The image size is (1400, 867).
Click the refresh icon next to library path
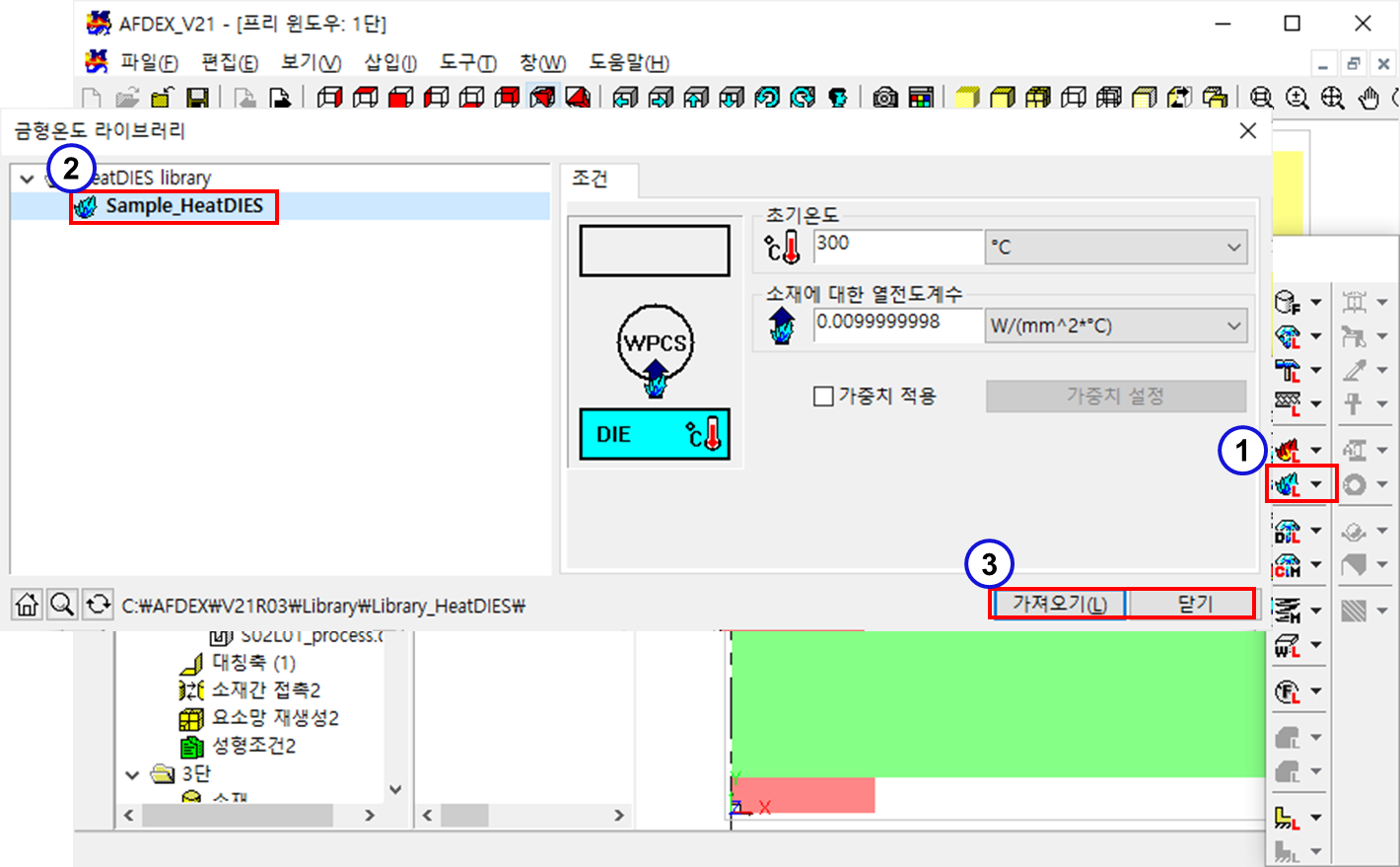pos(98,605)
